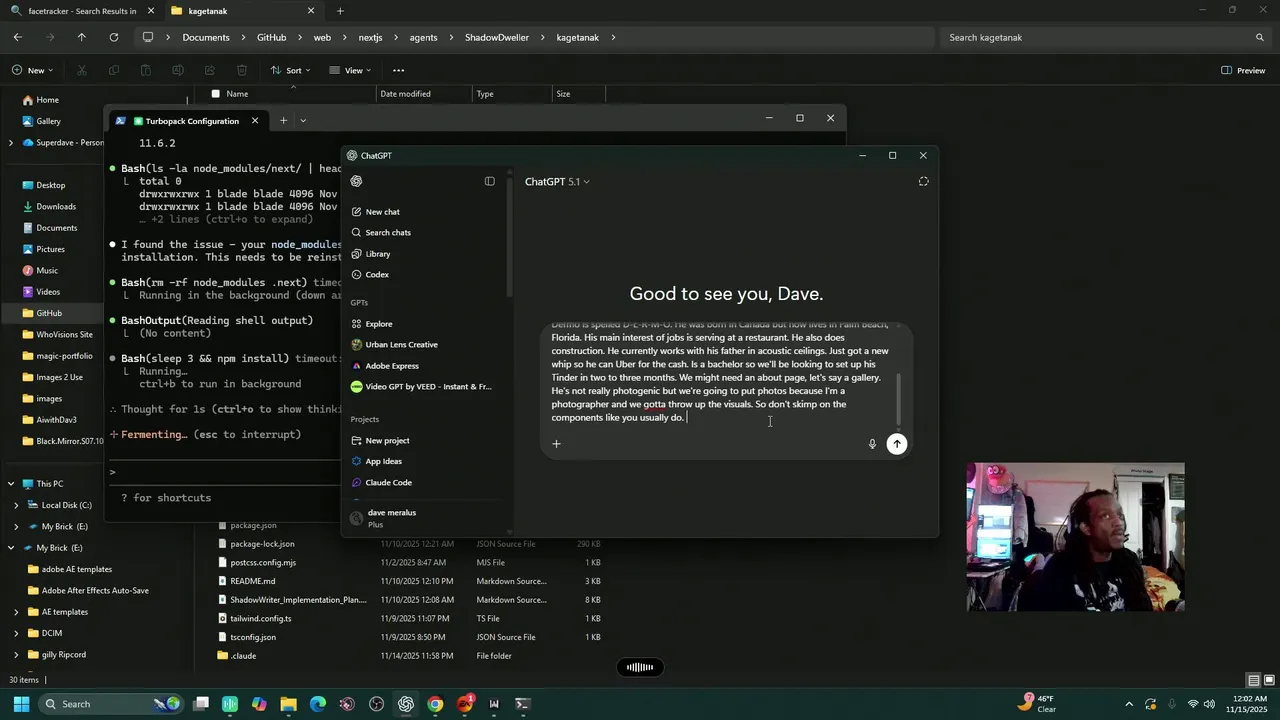Image resolution: width=1280 pixels, height=720 pixels.
Task: Select the package-lock.json file
Action: (262, 544)
